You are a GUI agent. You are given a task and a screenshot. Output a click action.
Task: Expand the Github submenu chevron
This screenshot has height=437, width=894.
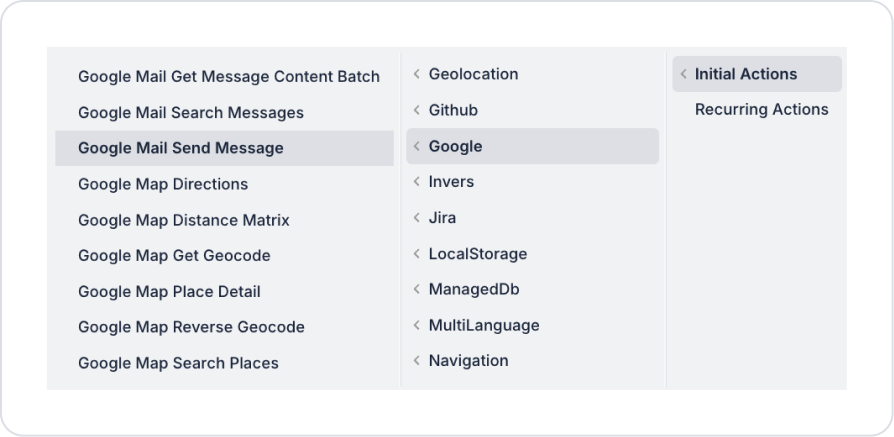pyautogui.click(x=417, y=110)
